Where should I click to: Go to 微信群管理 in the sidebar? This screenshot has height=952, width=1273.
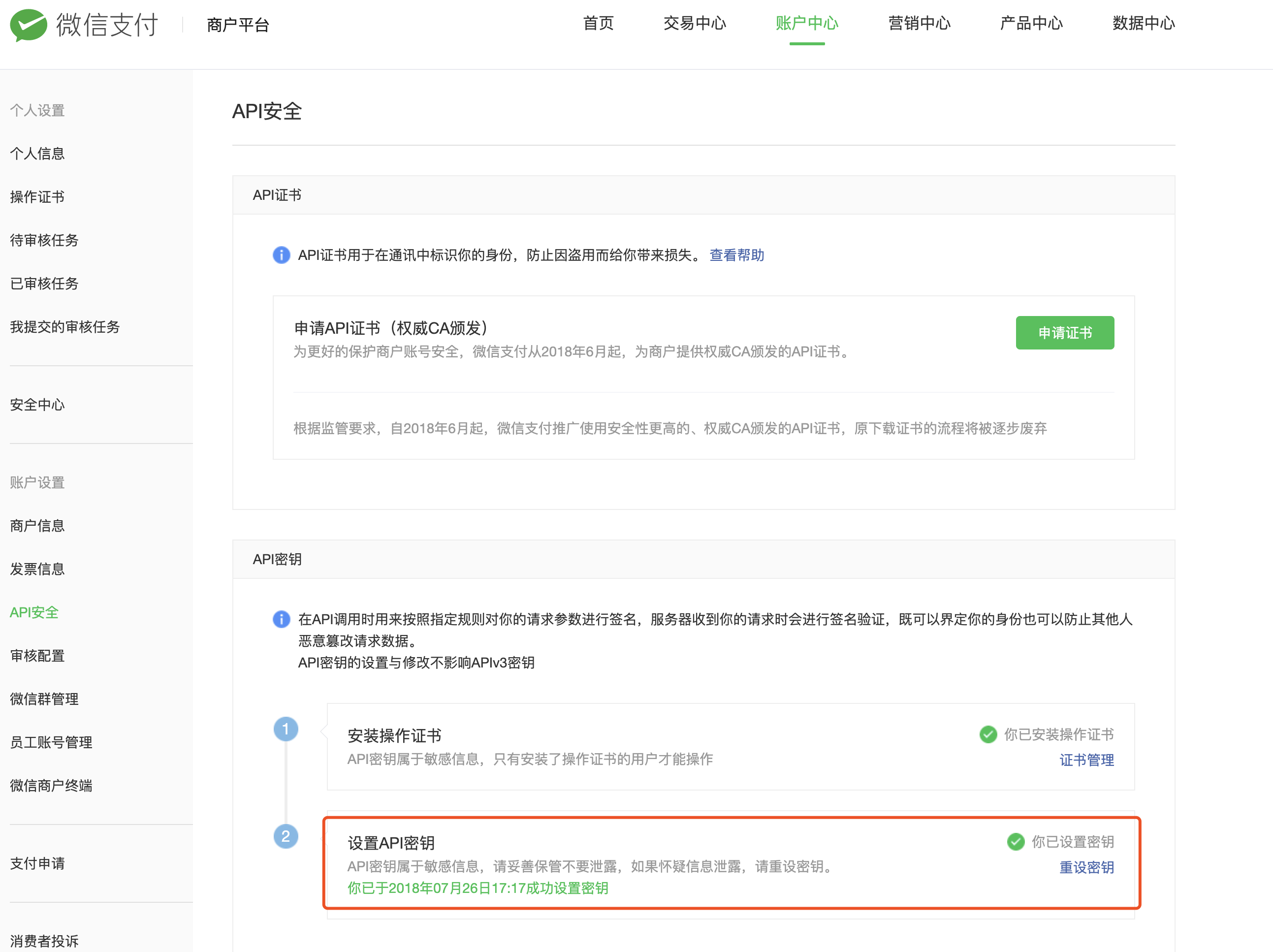44,699
